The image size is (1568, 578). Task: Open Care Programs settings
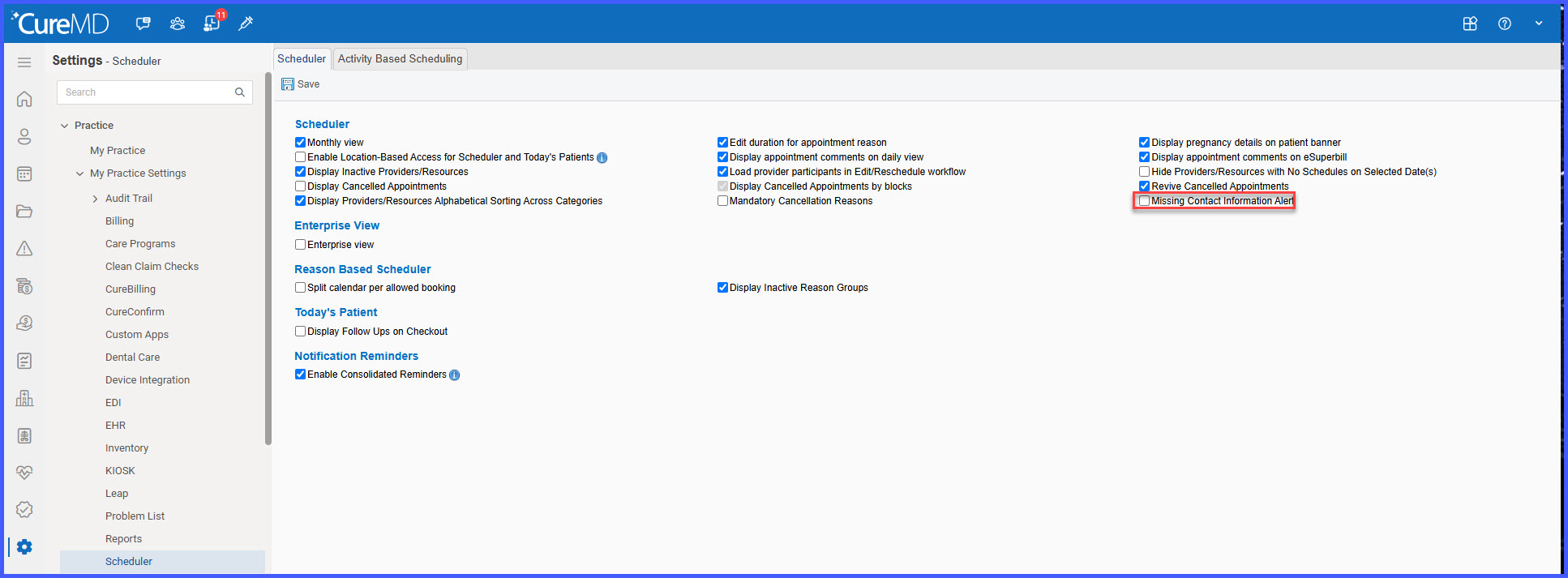point(140,244)
